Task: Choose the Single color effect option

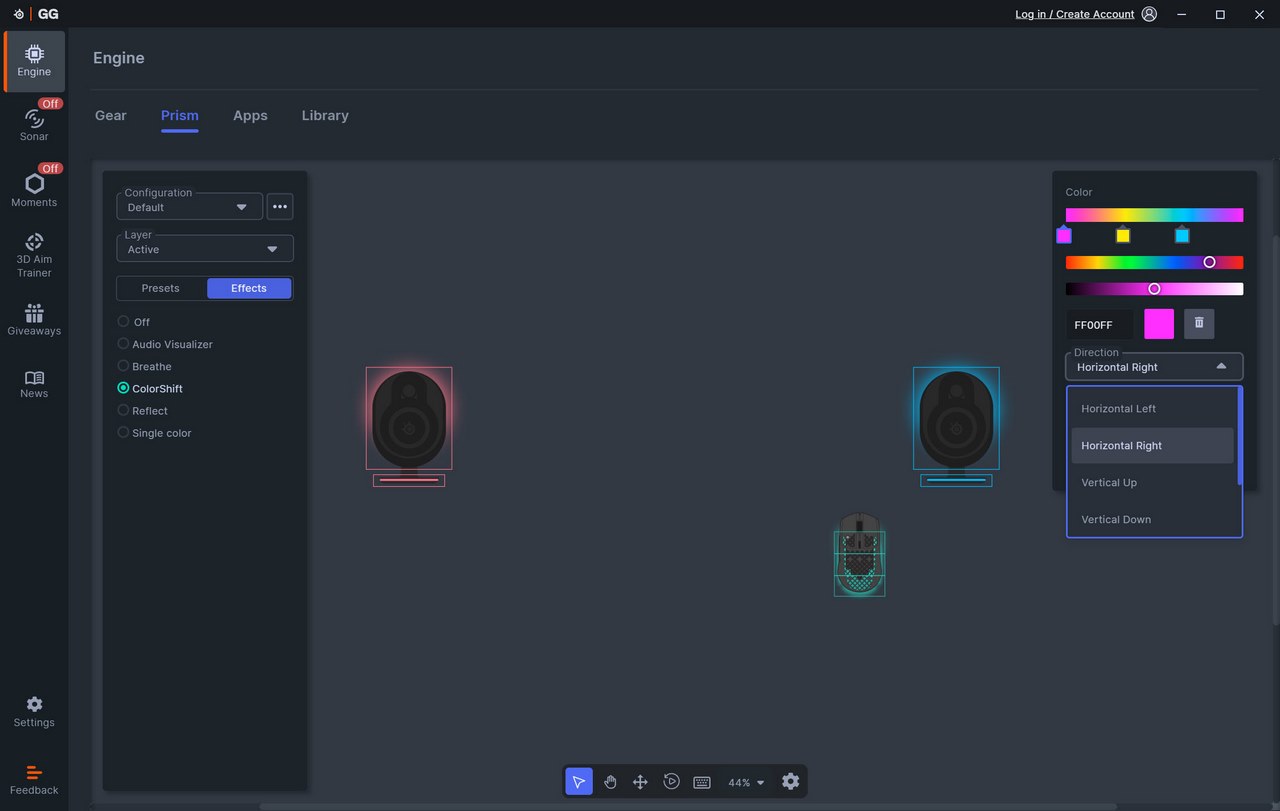Action: pyautogui.click(x=124, y=433)
